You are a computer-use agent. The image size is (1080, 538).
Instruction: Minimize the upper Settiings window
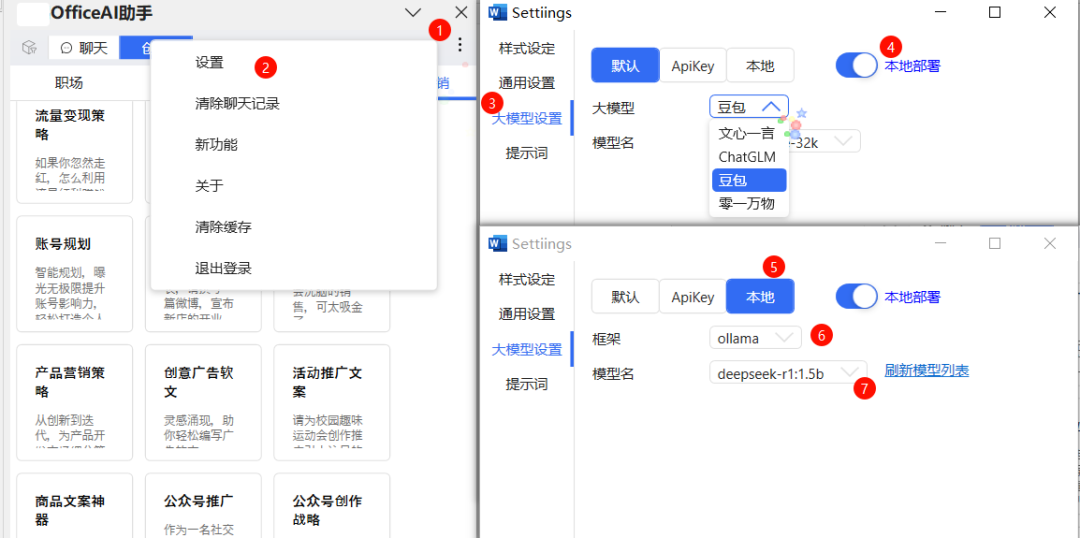(939, 12)
